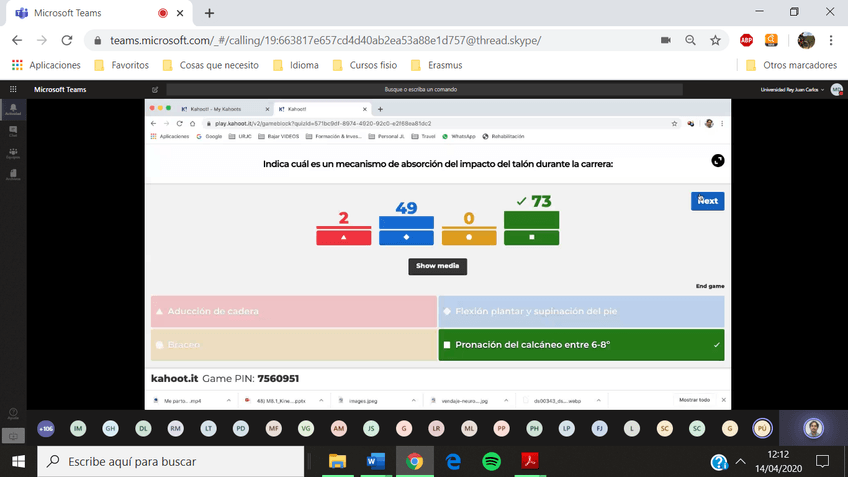Click the Teams command search box
This screenshot has height=477, width=848.
[424, 90]
